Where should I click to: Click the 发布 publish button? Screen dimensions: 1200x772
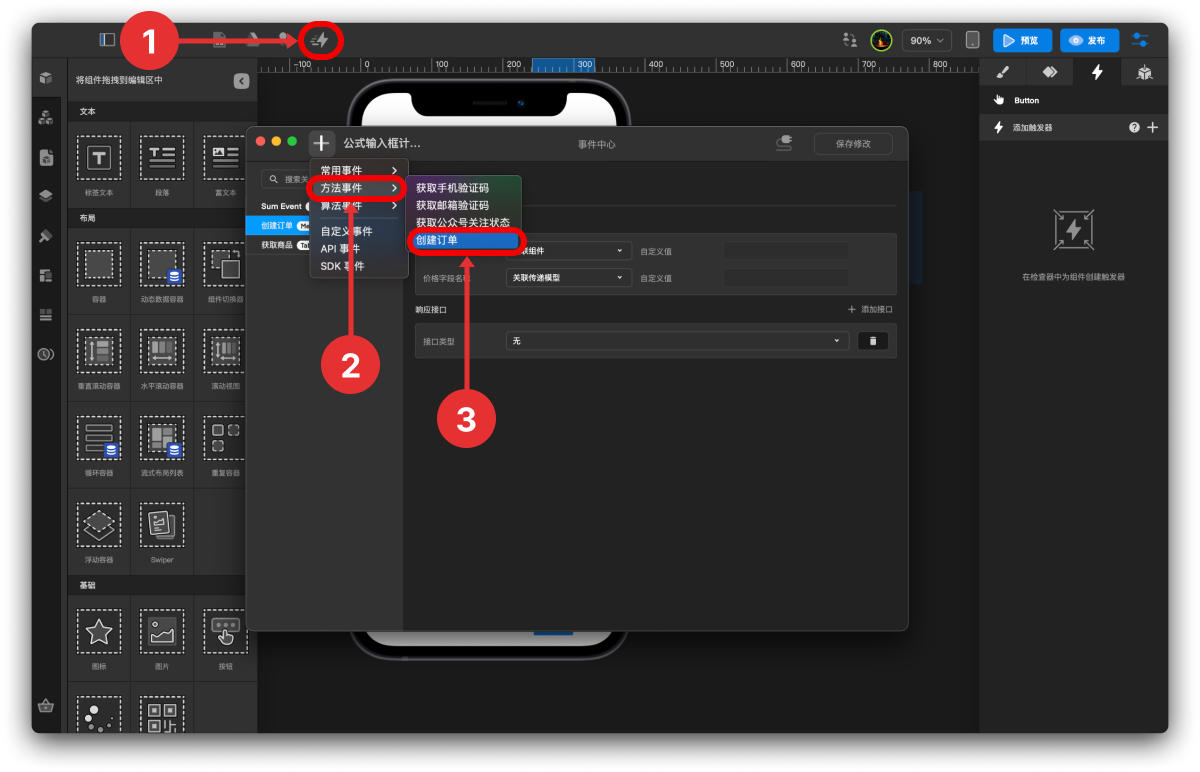(x=1089, y=40)
